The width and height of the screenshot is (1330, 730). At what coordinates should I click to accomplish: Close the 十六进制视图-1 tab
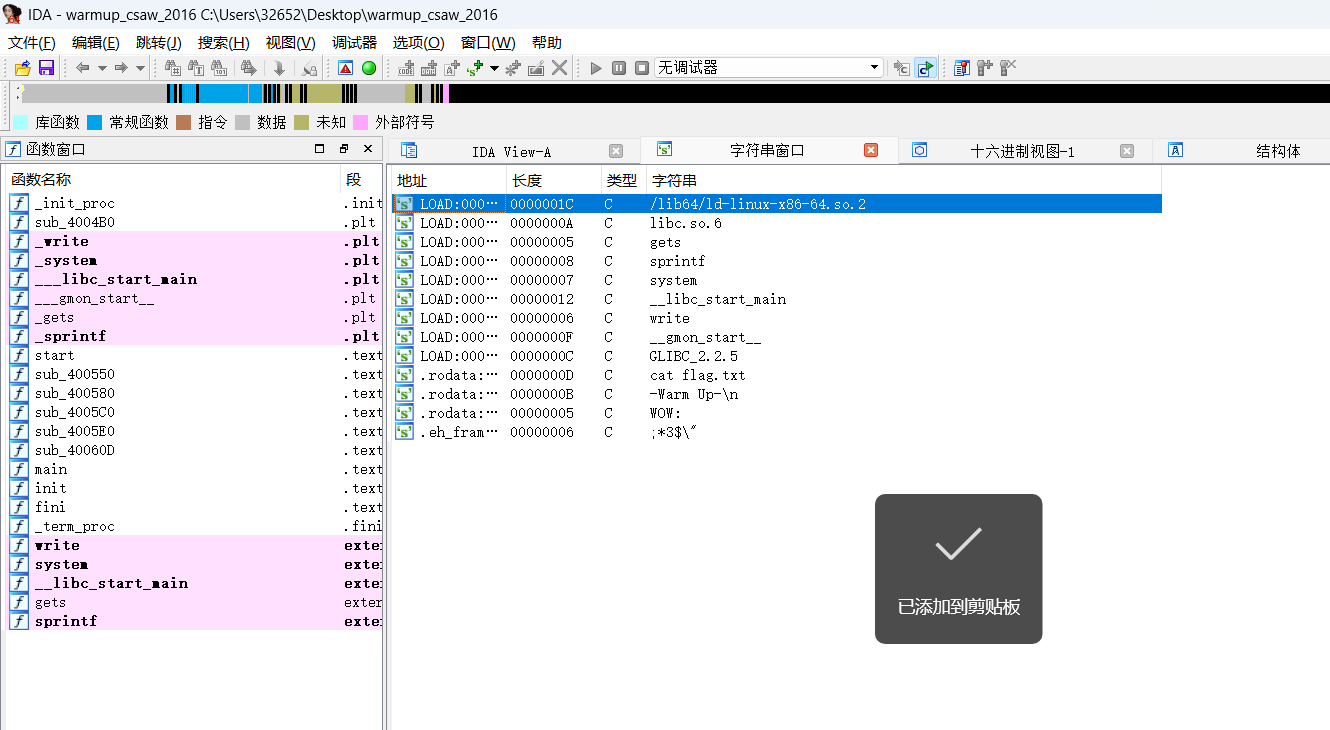tap(1127, 151)
